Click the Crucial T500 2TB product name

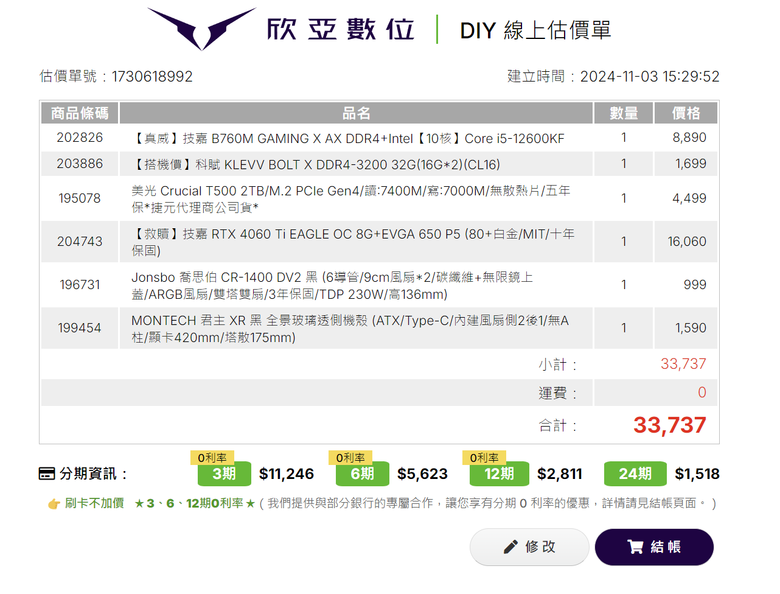pyautogui.click(x=351, y=199)
